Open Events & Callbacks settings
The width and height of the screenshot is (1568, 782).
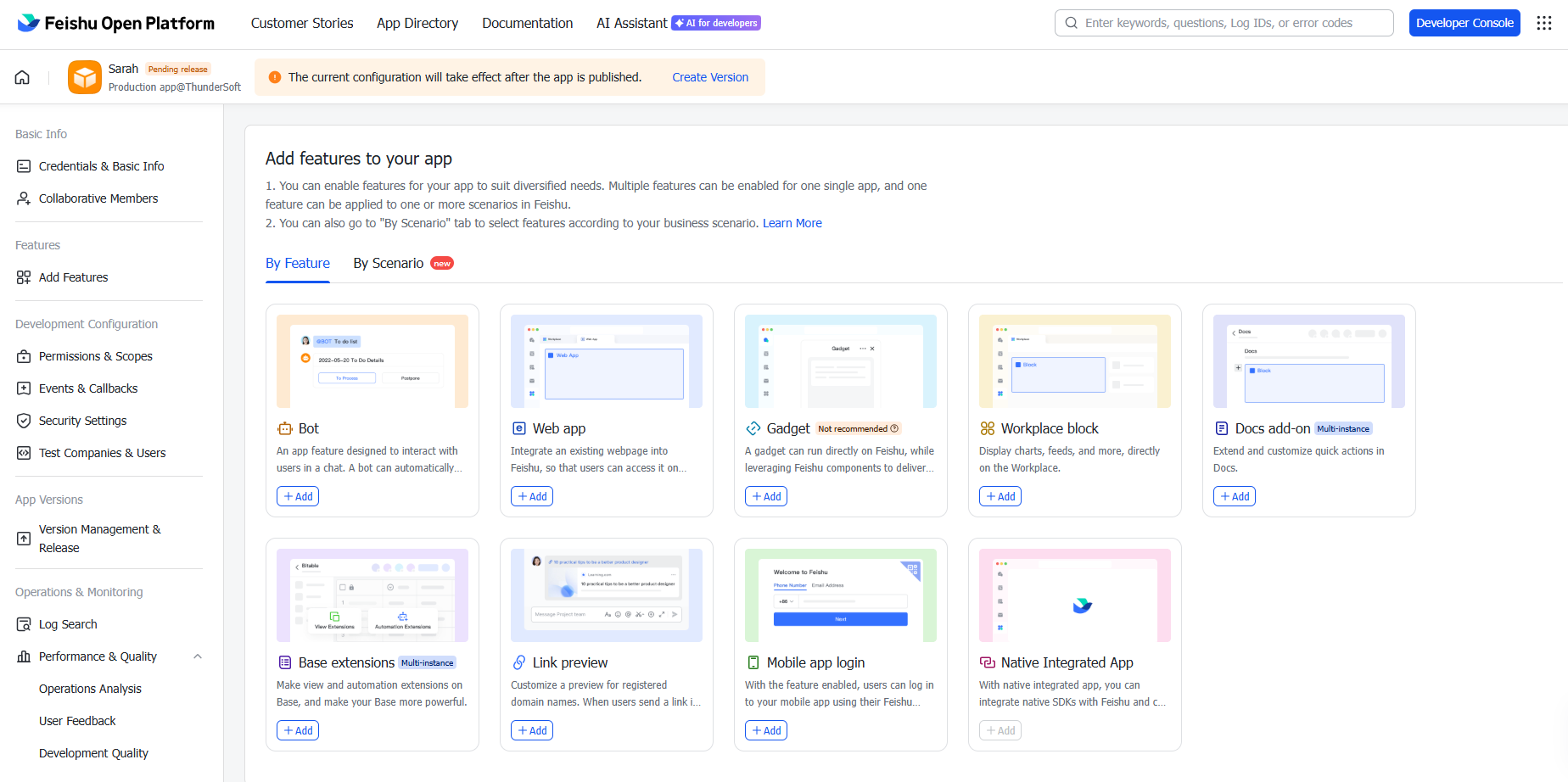tap(88, 388)
